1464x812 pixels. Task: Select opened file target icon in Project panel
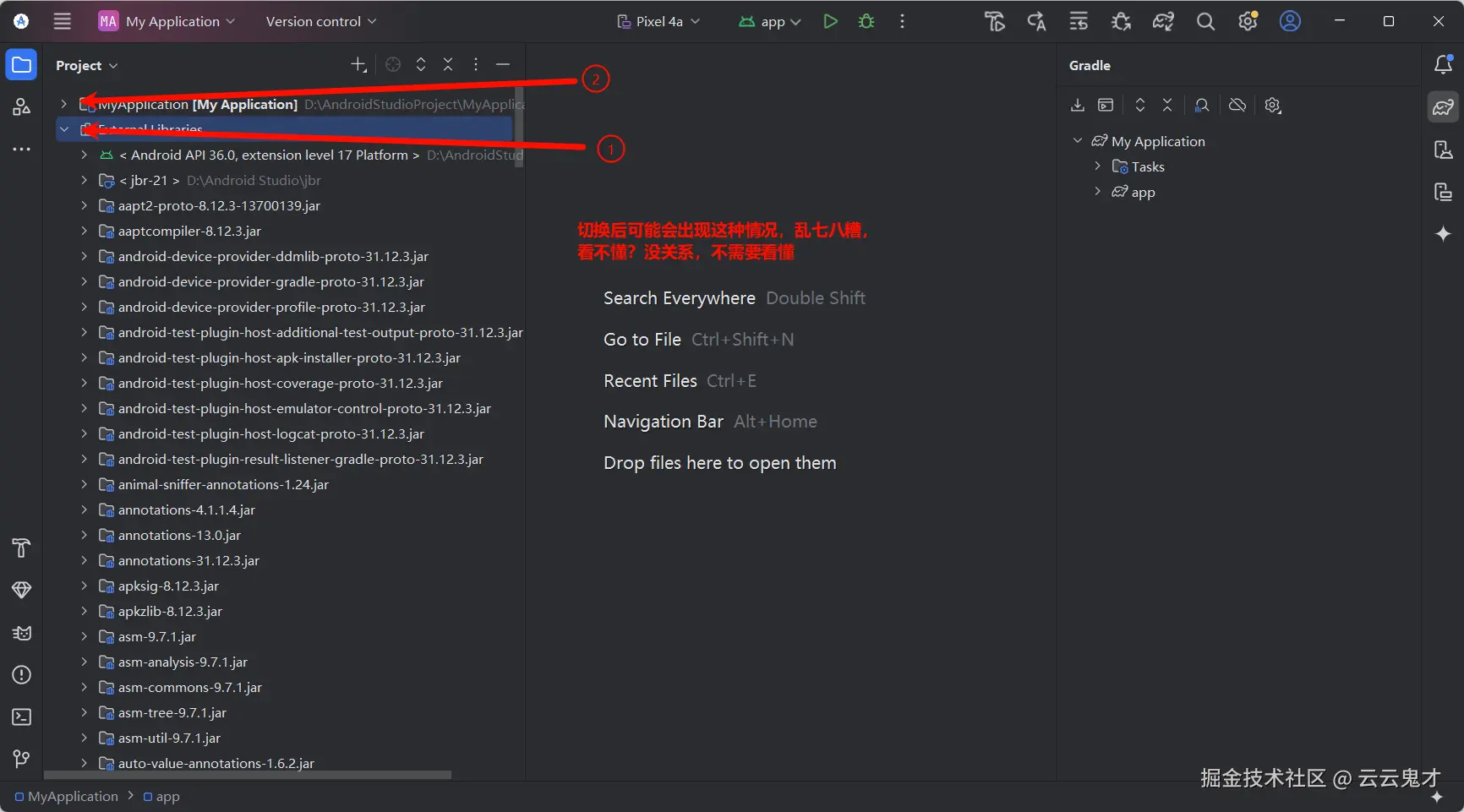[393, 64]
